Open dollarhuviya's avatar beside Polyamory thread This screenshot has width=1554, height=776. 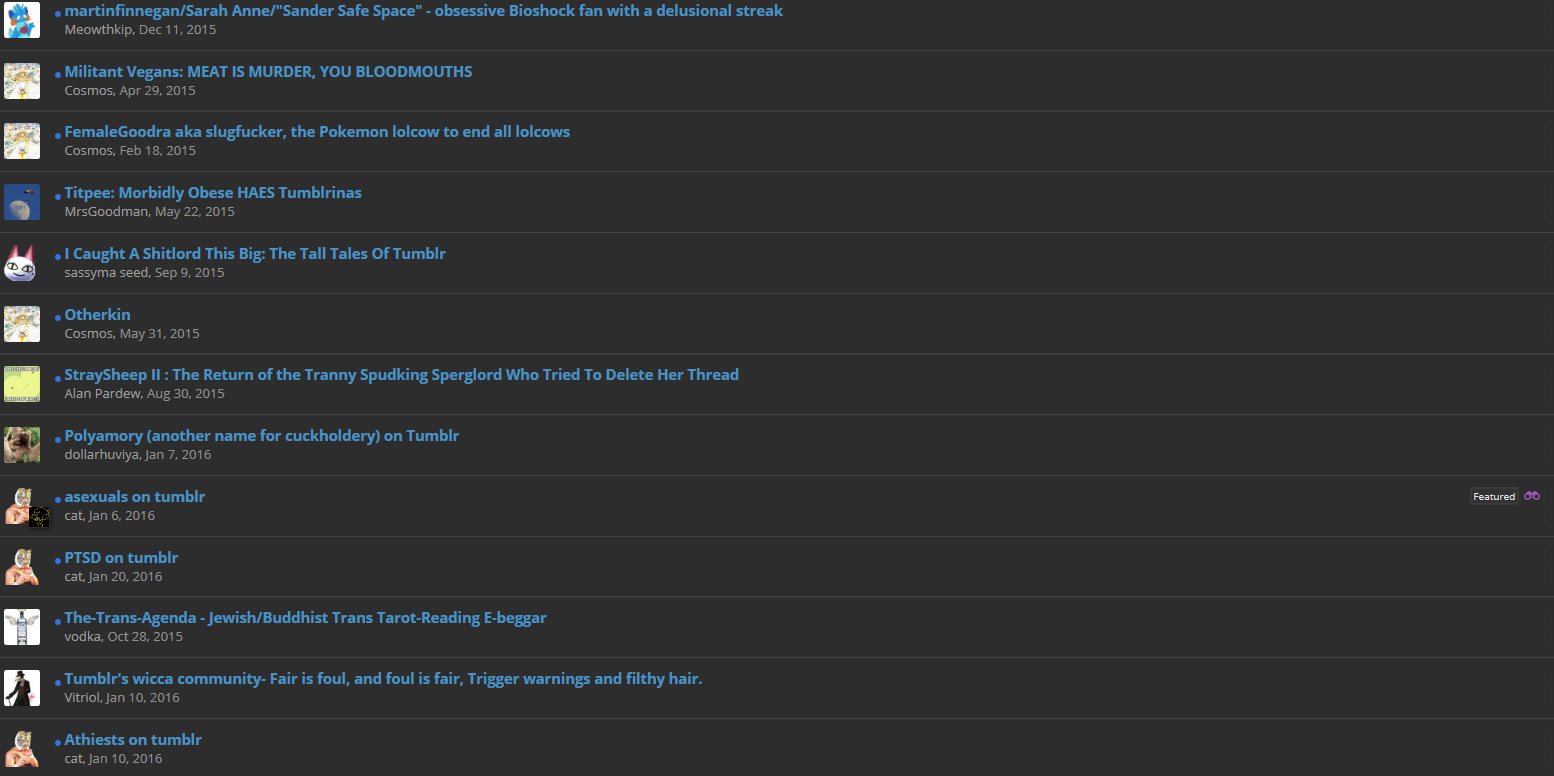22,445
